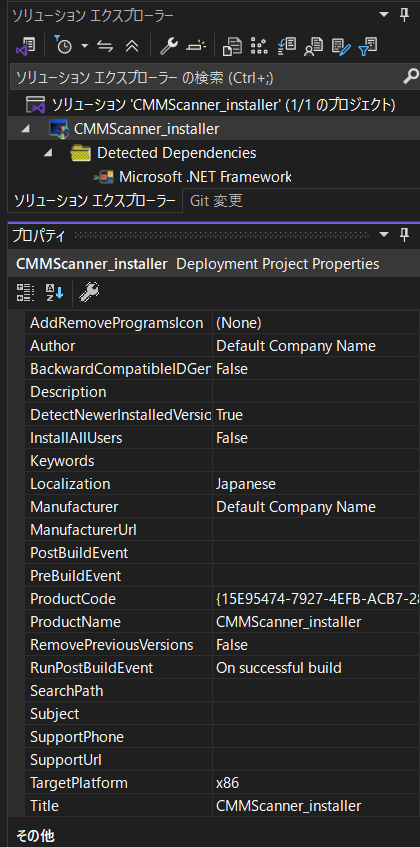
Task: Click the .NET Framework dependency icon
Action: [104, 177]
